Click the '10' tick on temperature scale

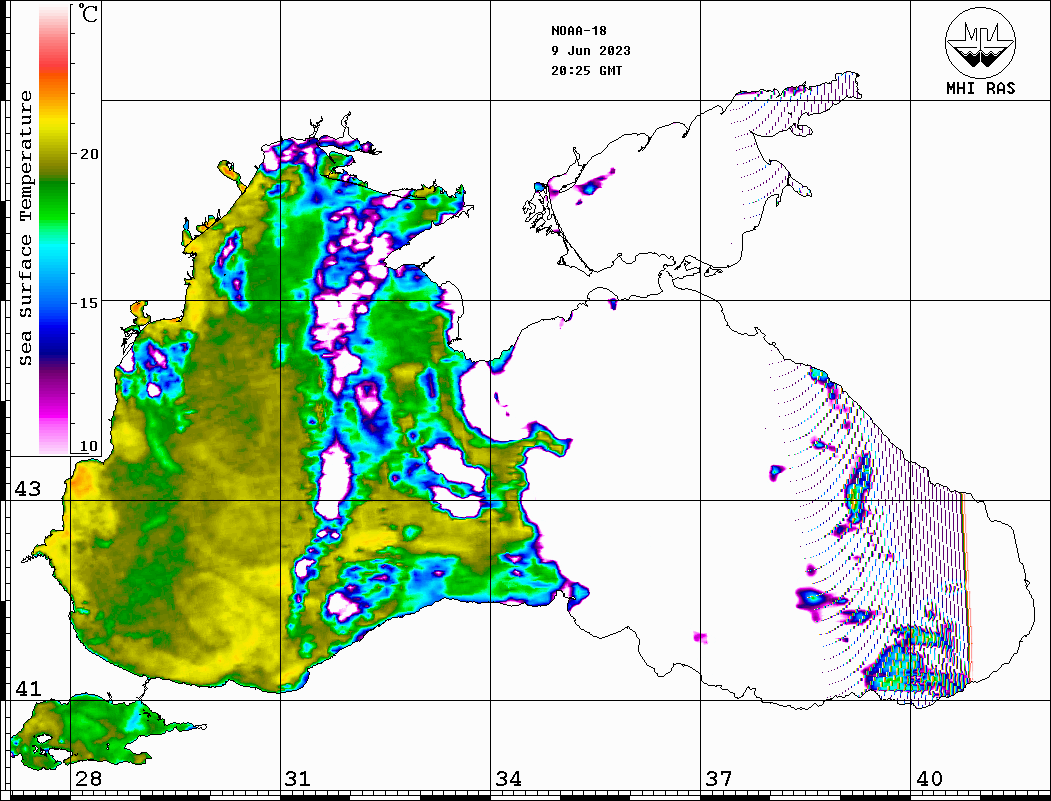[88, 446]
